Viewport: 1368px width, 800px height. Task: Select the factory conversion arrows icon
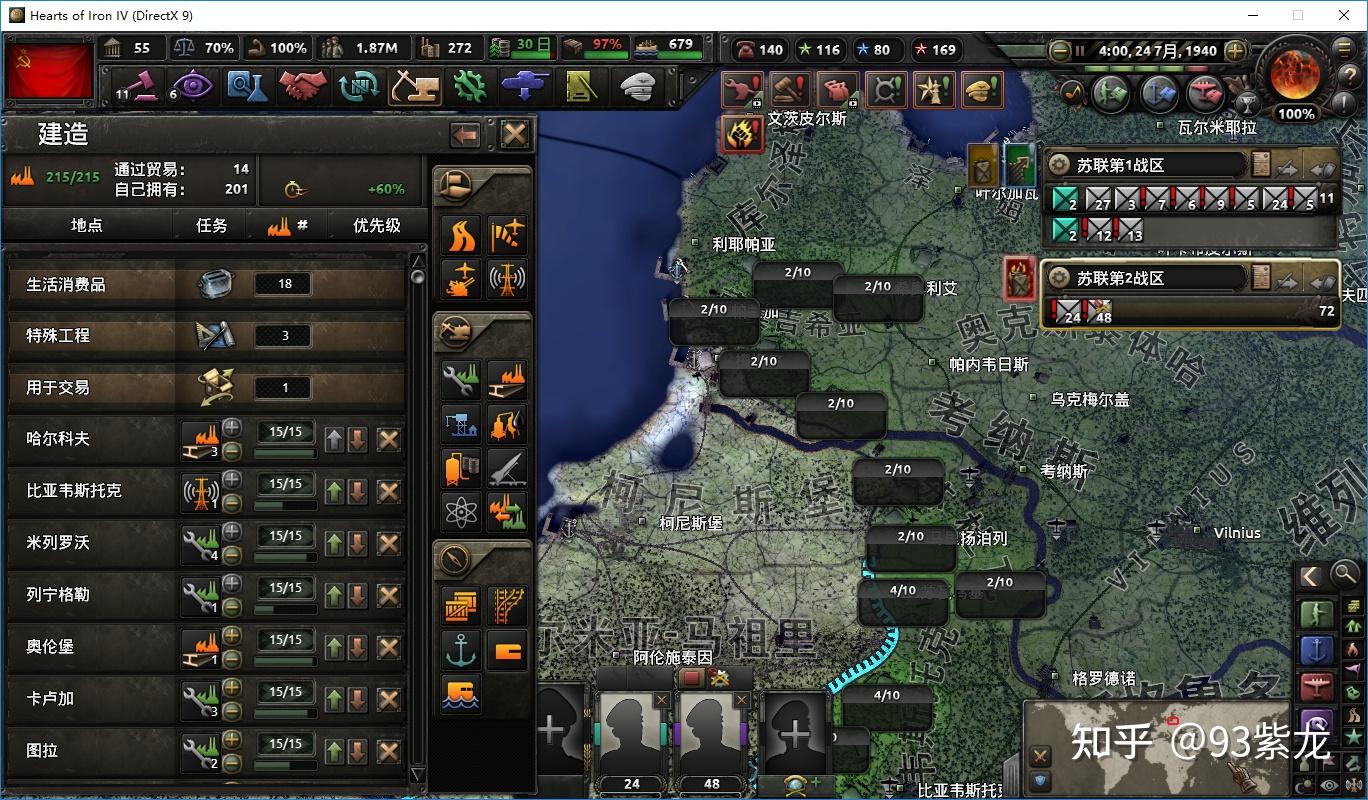coord(507,512)
